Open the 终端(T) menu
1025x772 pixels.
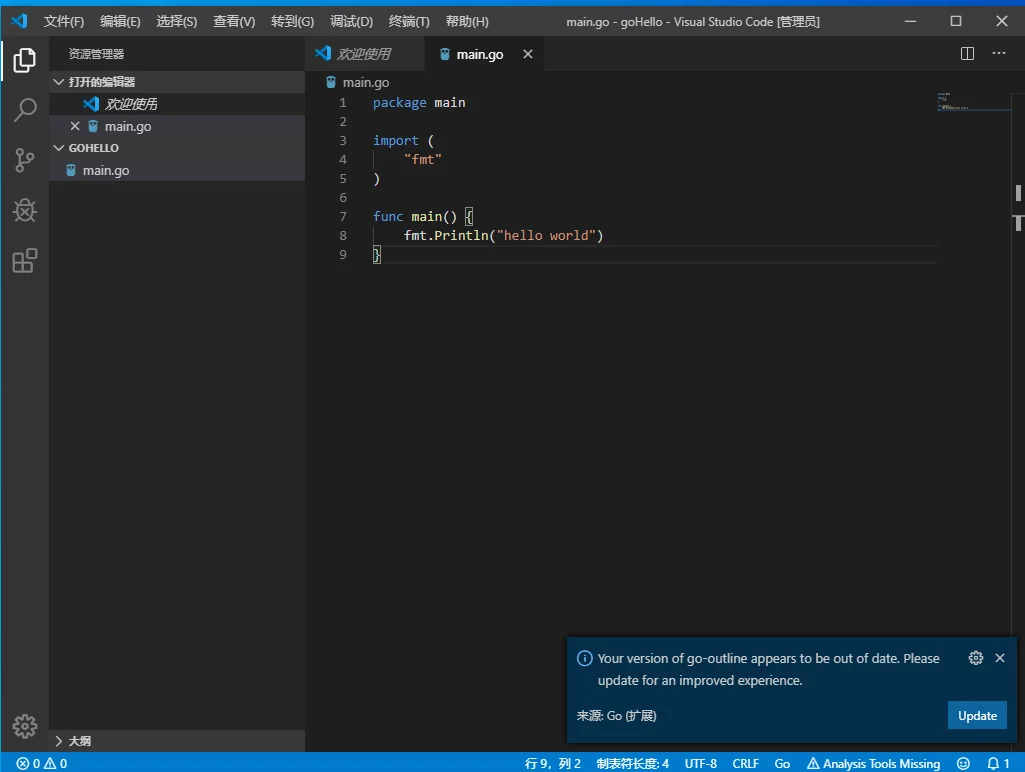click(x=409, y=22)
